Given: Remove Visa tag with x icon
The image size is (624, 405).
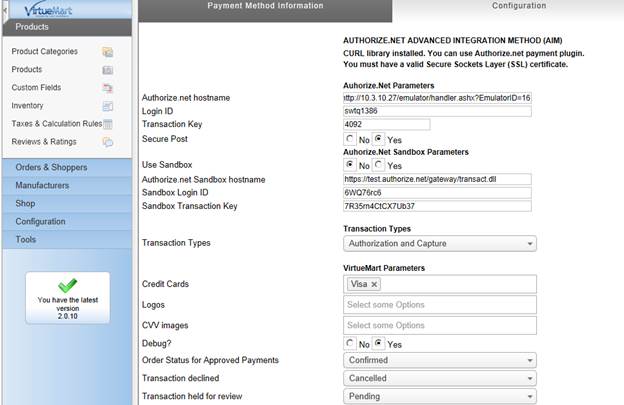Looking at the screenshot, I should coord(374,285).
